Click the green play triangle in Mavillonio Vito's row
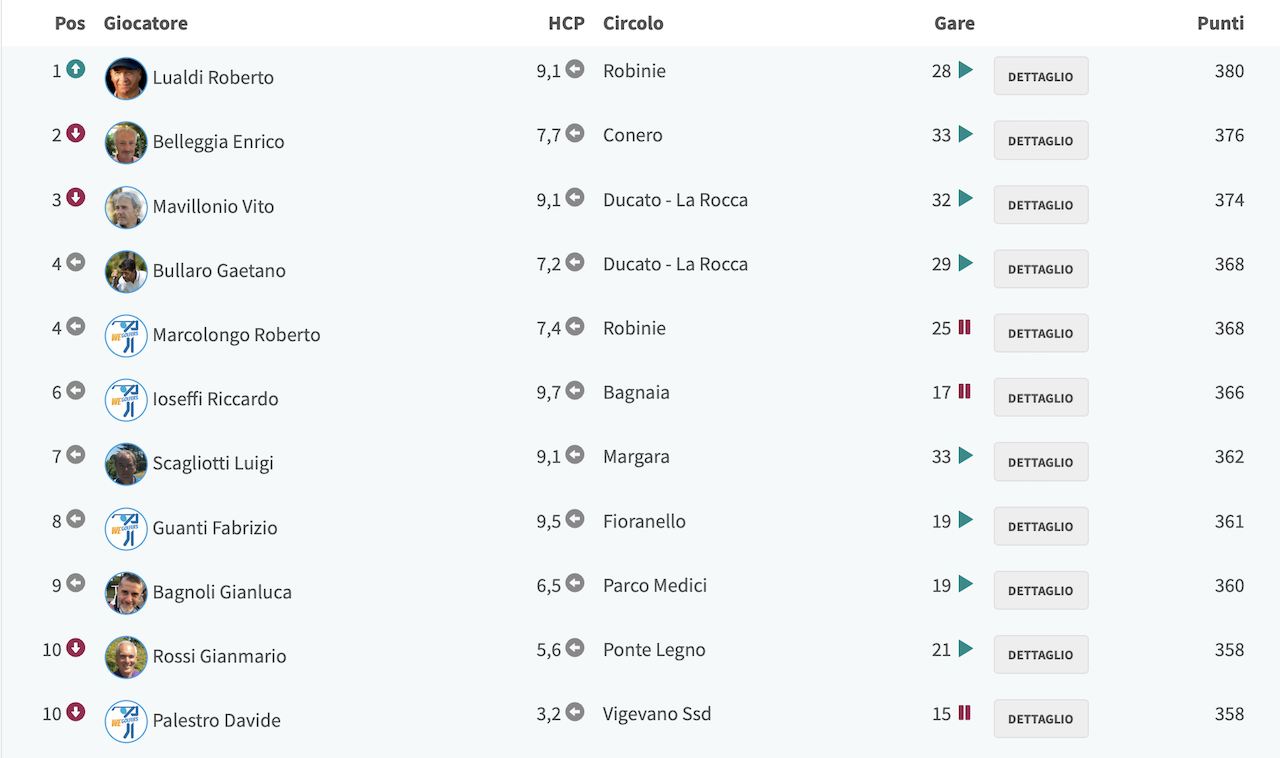 pos(965,198)
